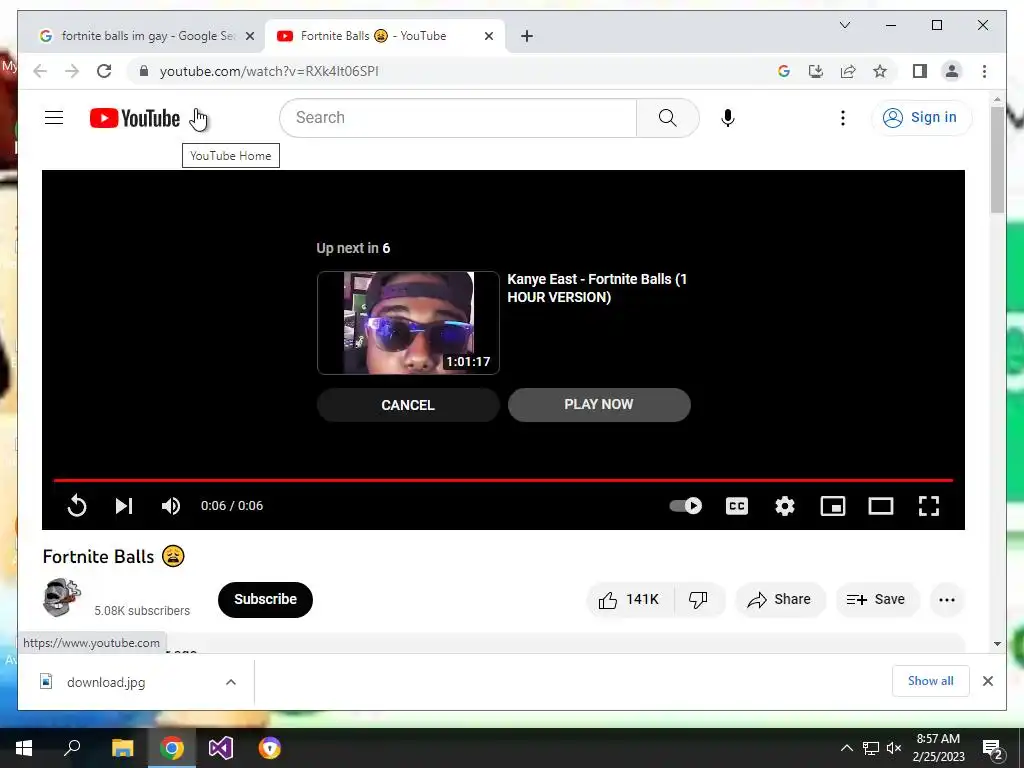Click the Sign in button
1024x768 pixels.
click(x=921, y=118)
